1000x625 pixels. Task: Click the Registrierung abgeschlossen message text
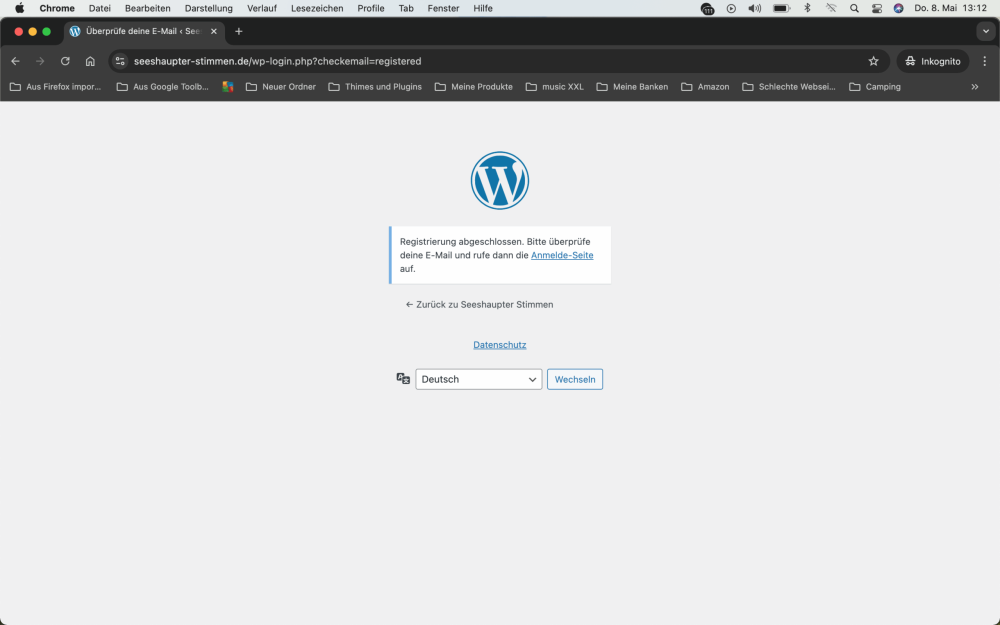tap(496, 255)
